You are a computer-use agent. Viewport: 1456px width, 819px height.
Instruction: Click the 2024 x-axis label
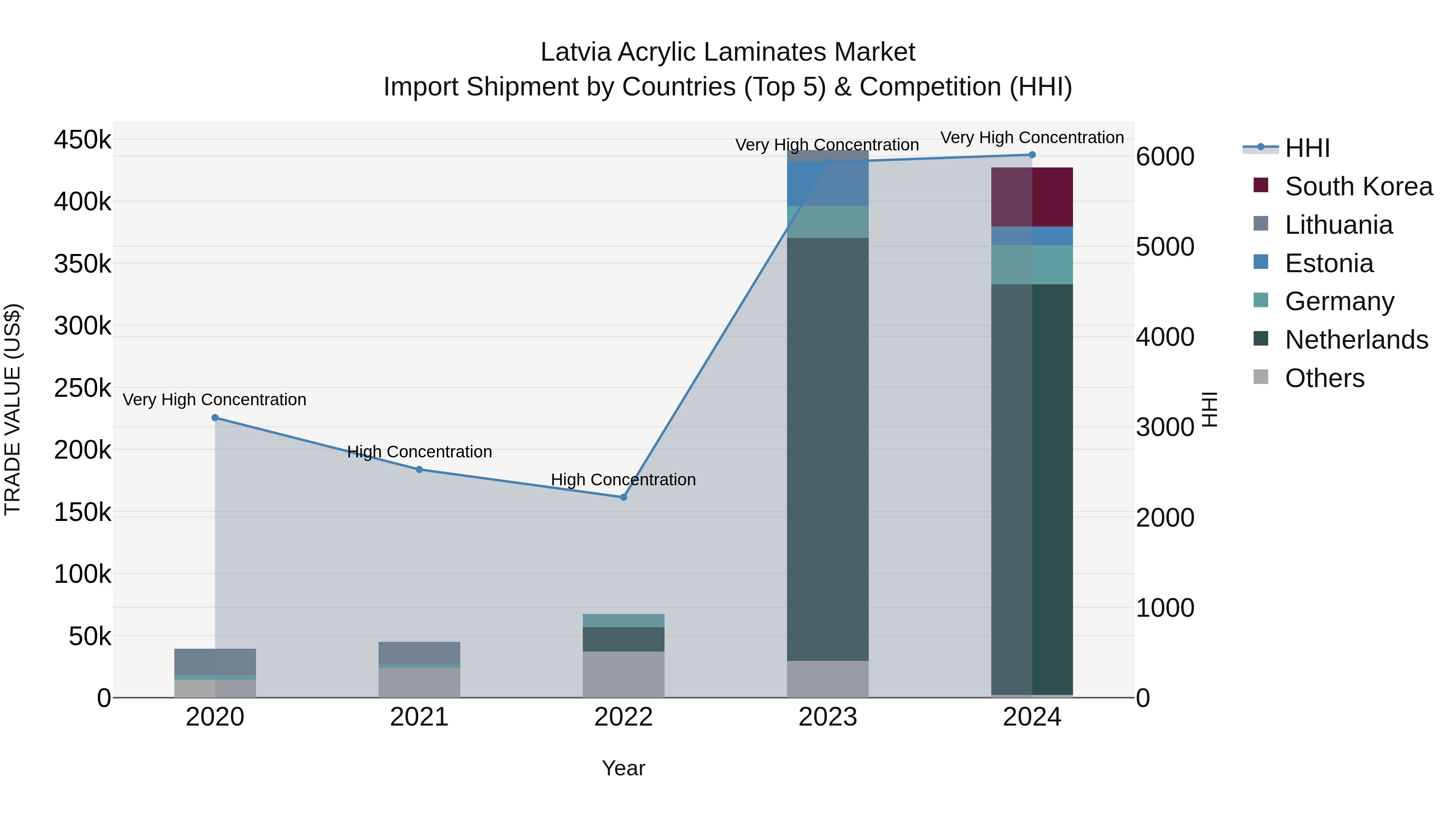click(1032, 717)
